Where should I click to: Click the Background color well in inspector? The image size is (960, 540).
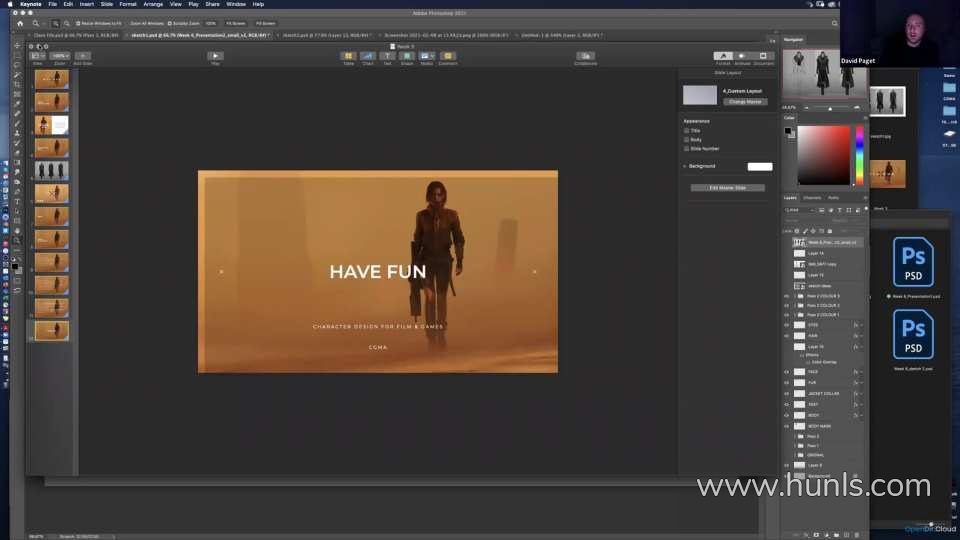[760, 167]
